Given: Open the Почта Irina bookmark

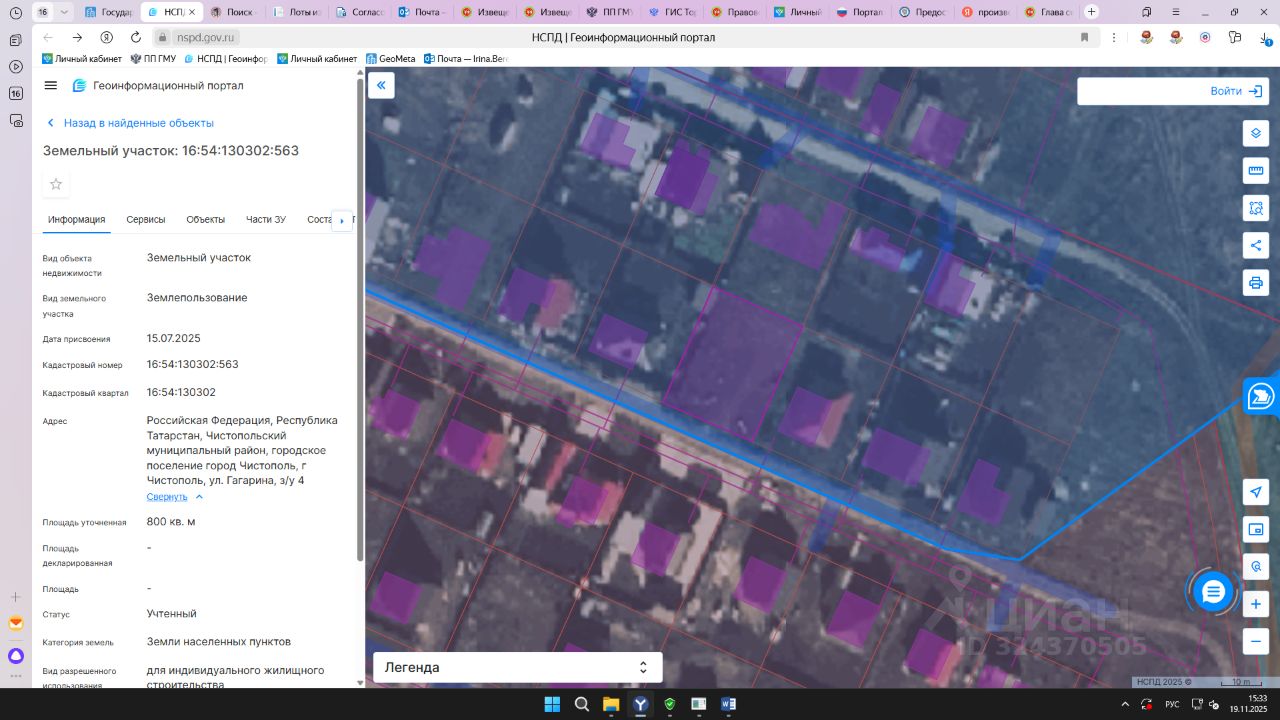Looking at the screenshot, I should (466, 59).
